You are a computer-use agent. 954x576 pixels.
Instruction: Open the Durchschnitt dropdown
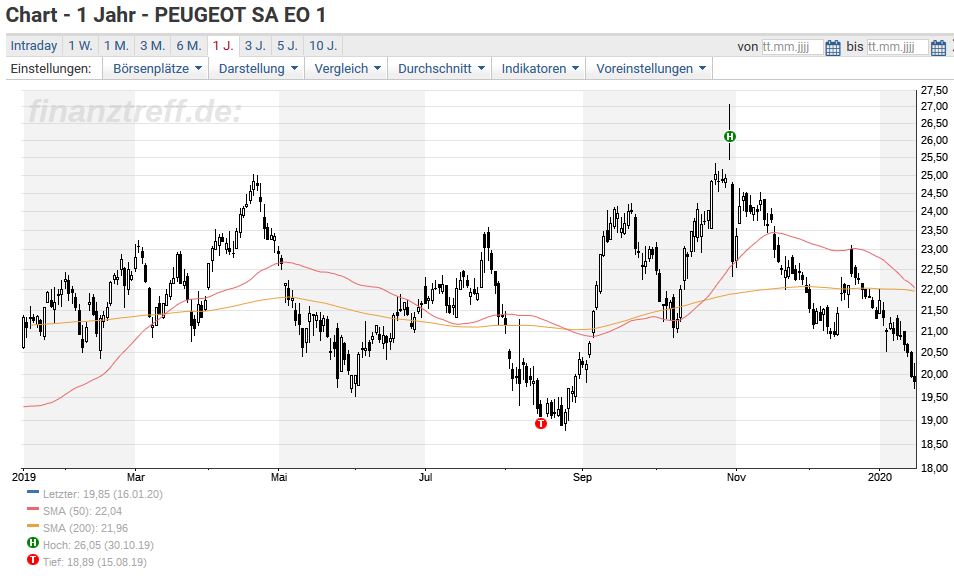[x=440, y=69]
